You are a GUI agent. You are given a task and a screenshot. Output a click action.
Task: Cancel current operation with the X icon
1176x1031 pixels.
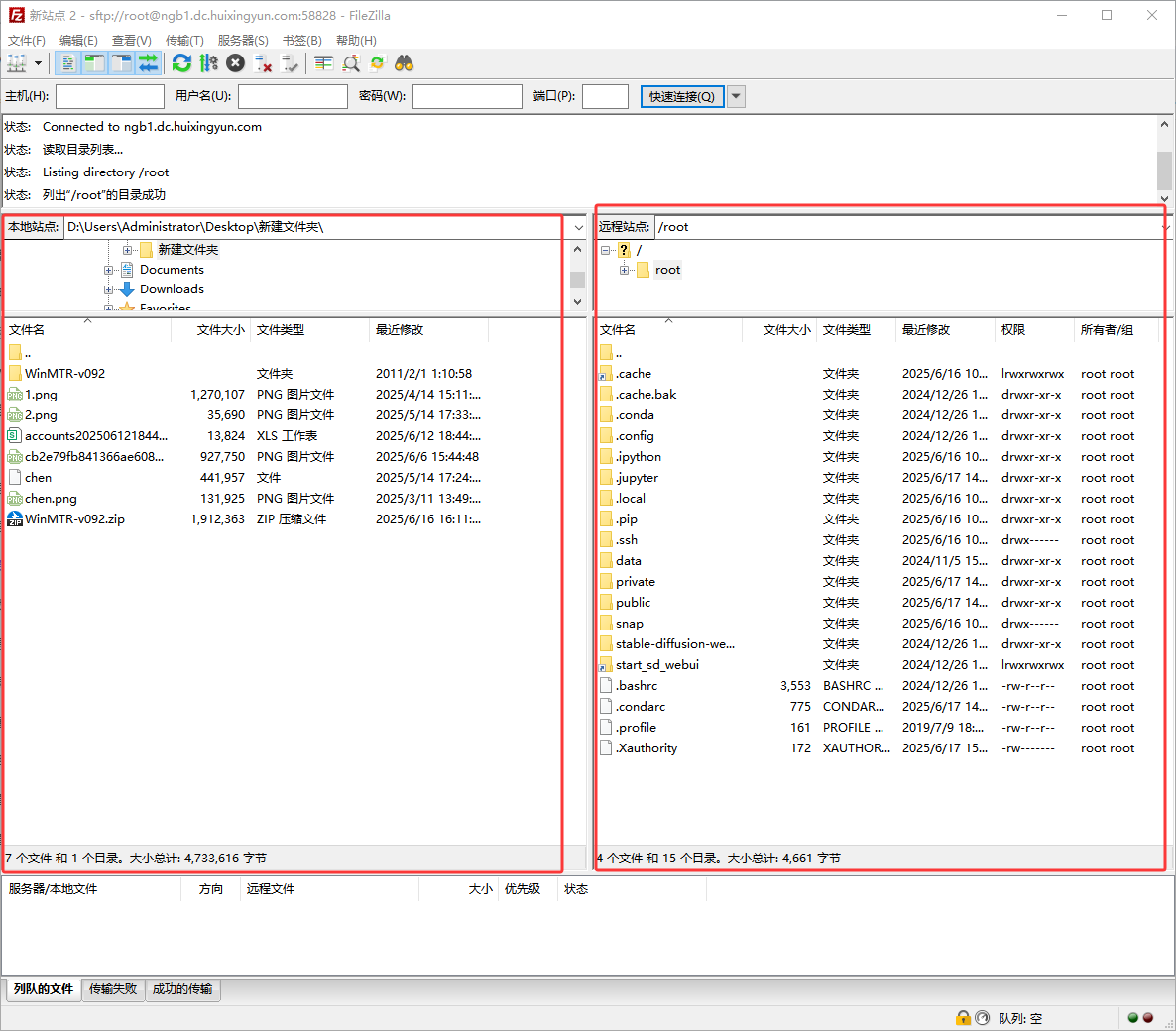(x=235, y=63)
